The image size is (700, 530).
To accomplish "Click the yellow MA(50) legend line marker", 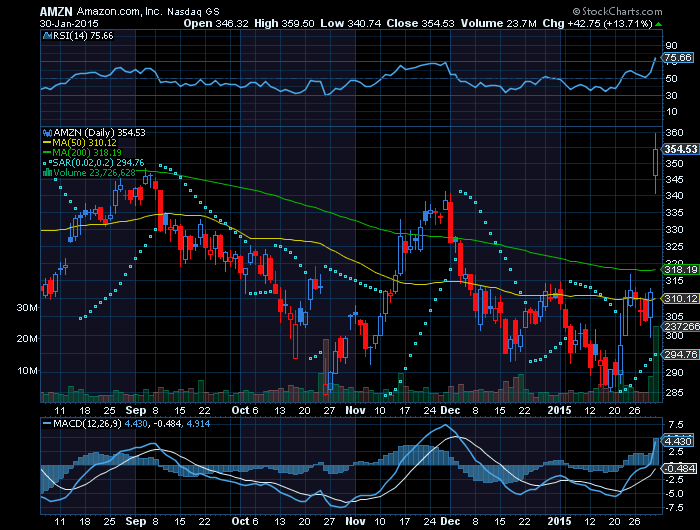I will point(47,142).
